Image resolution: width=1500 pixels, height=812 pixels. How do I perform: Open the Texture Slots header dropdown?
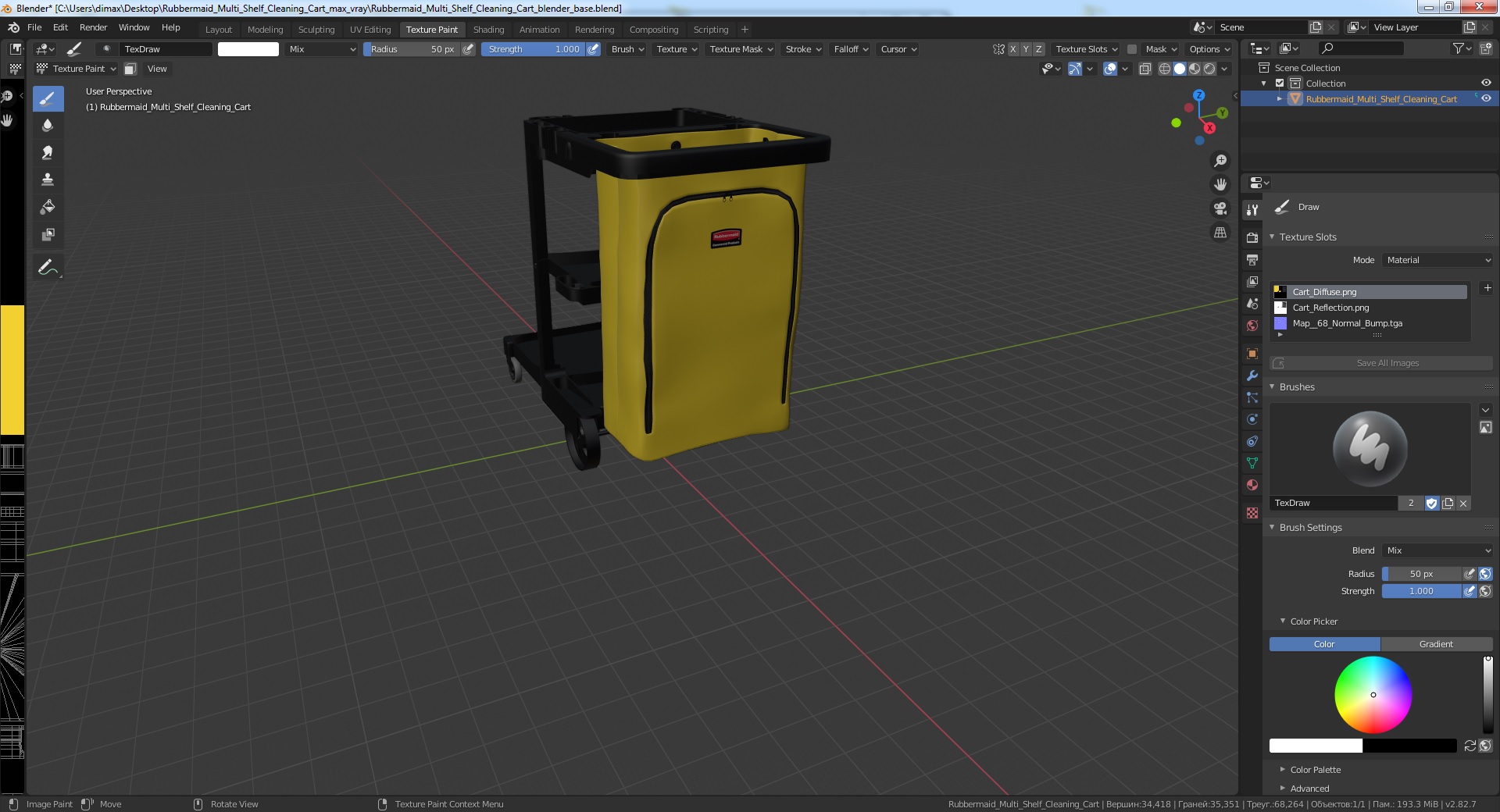[1086, 49]
